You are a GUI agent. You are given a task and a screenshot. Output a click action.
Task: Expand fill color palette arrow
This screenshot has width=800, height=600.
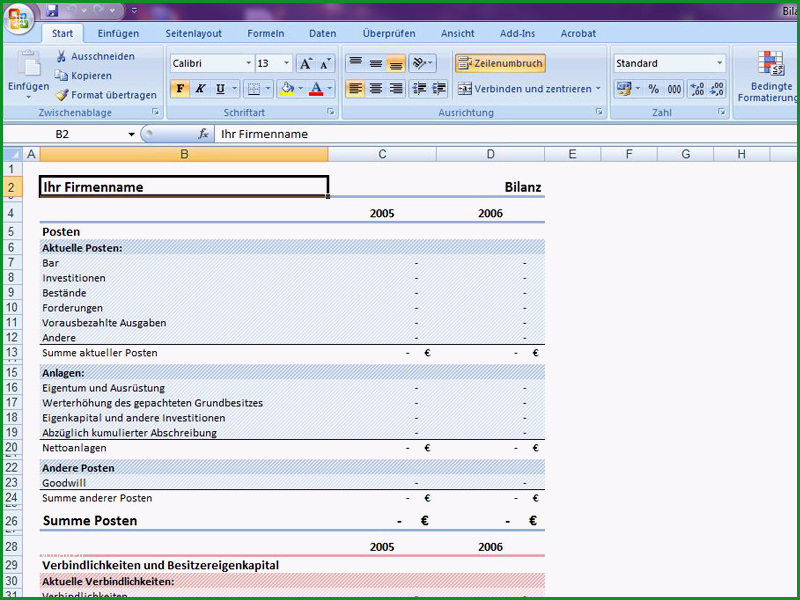click(301, 89)
